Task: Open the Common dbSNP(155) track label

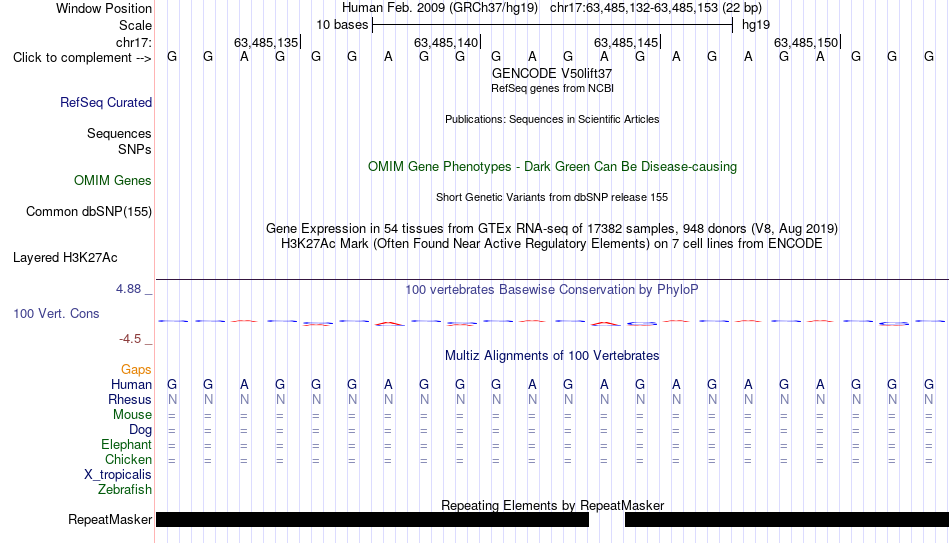Action: 89,212
